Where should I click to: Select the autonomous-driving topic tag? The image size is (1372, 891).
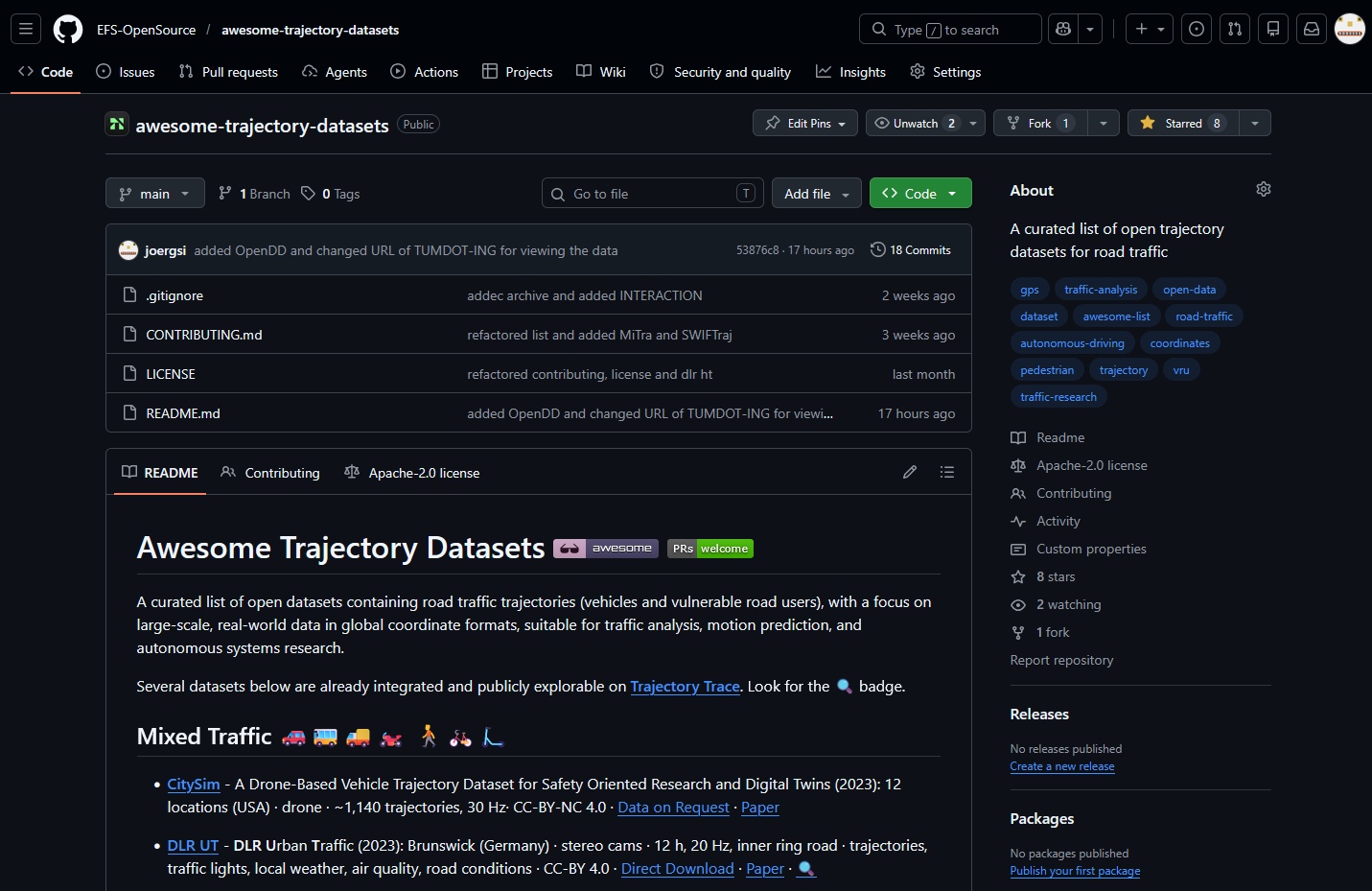[1072, 342]
